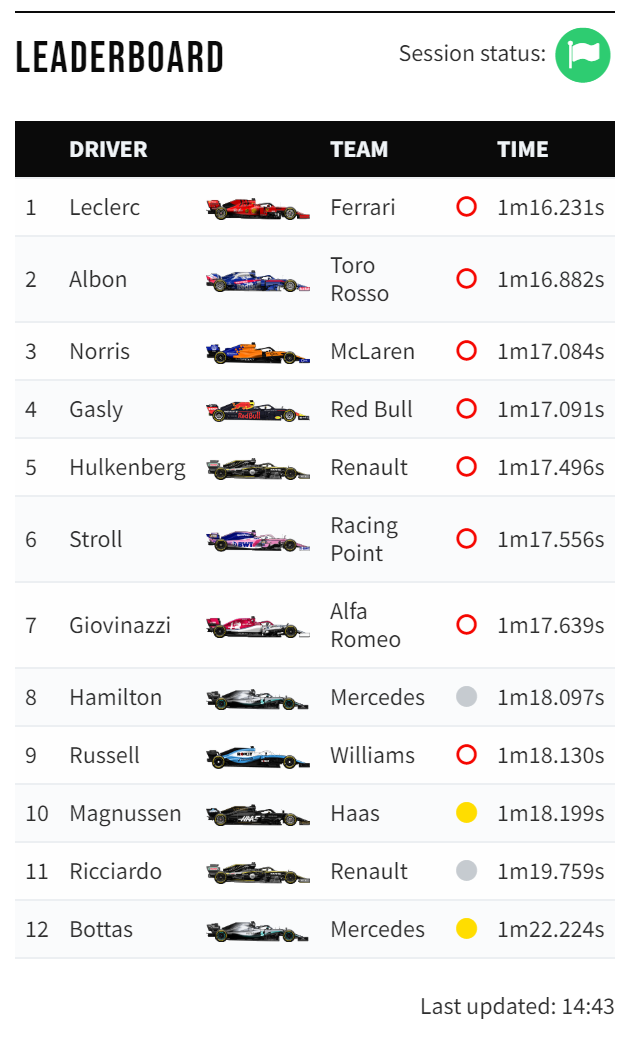This screenshot has width=630, height=1038.
Task: Click the TIME column header
Action: tap(523, 150)
